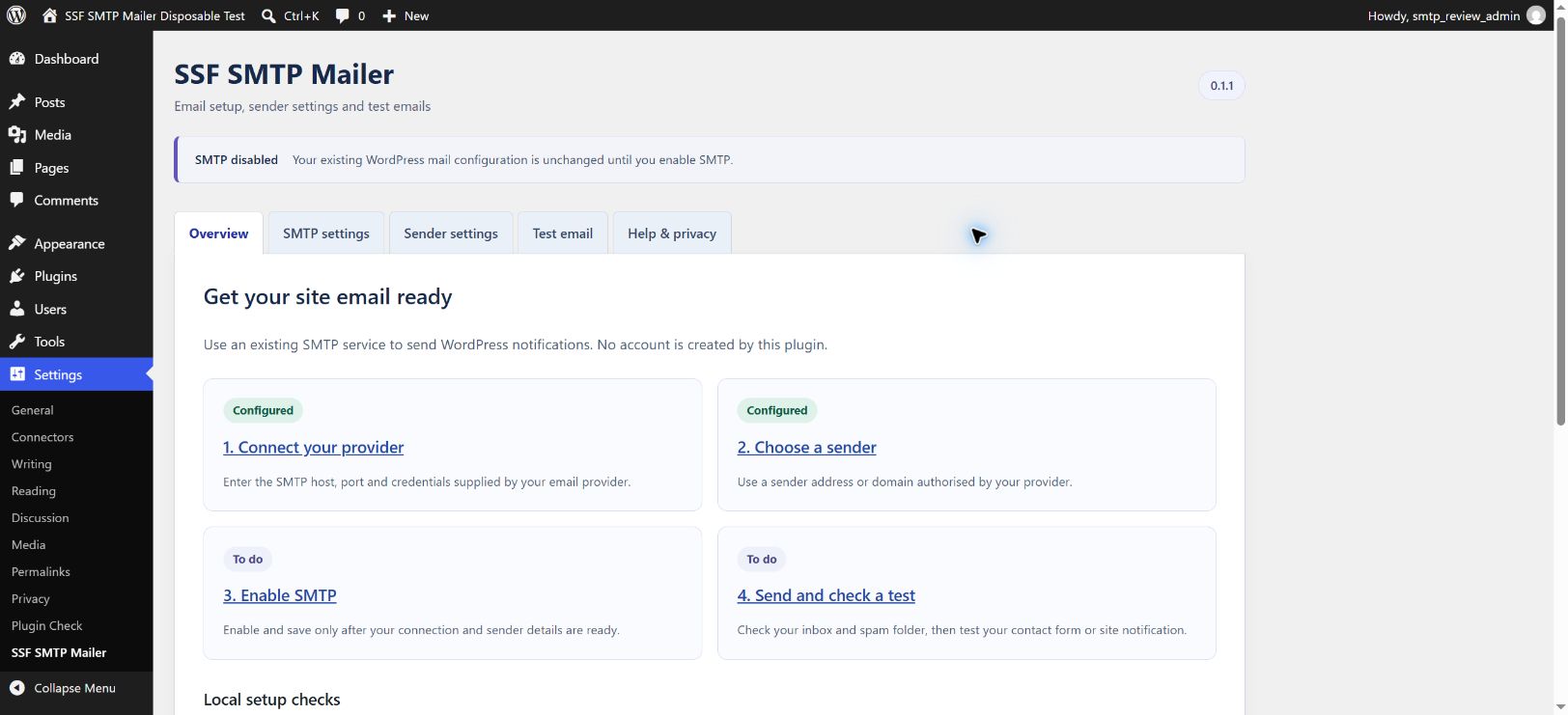
Task: Open Posts from the sidebar
Action: [76, 102]
